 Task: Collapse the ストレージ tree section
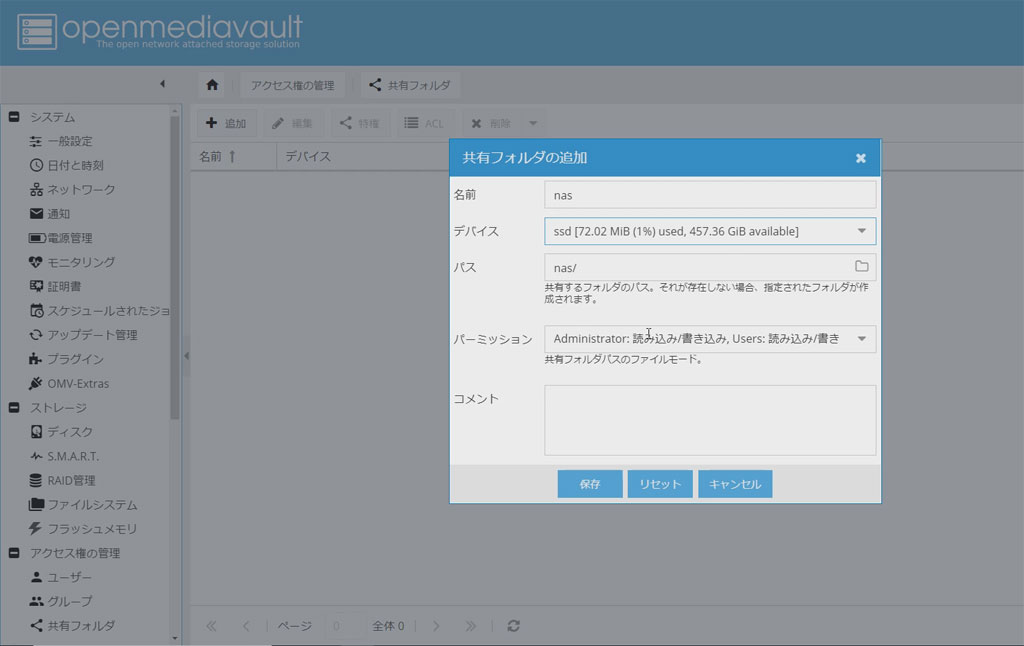coord(14,408)
